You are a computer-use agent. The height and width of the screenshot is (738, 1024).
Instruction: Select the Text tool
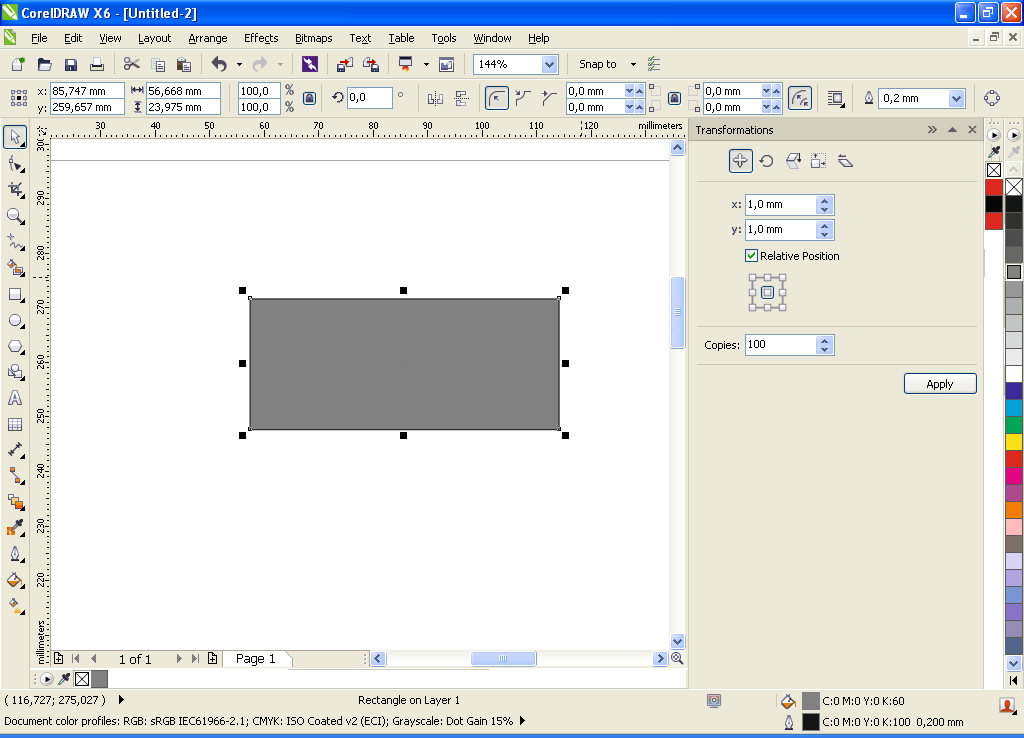click(x=15, y=398)
